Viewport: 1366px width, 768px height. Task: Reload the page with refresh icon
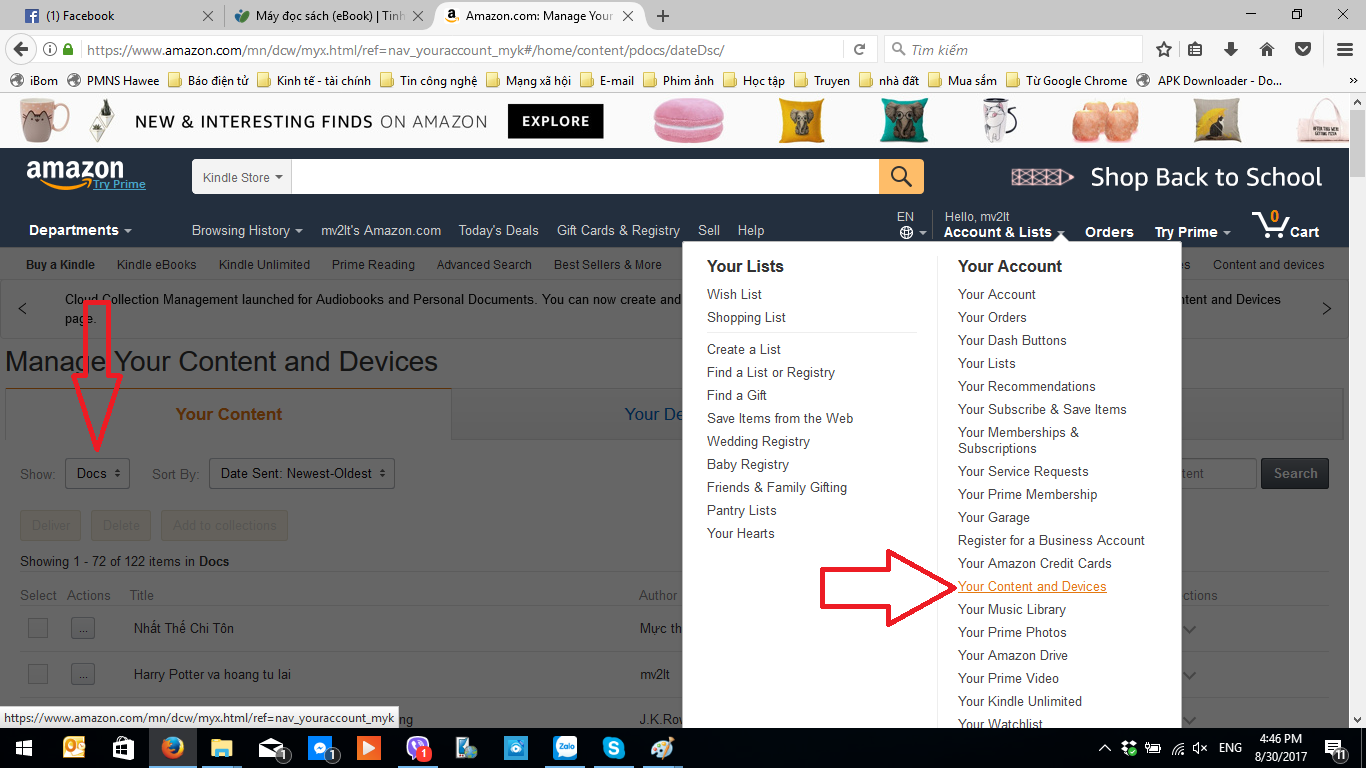click(860, 49)
